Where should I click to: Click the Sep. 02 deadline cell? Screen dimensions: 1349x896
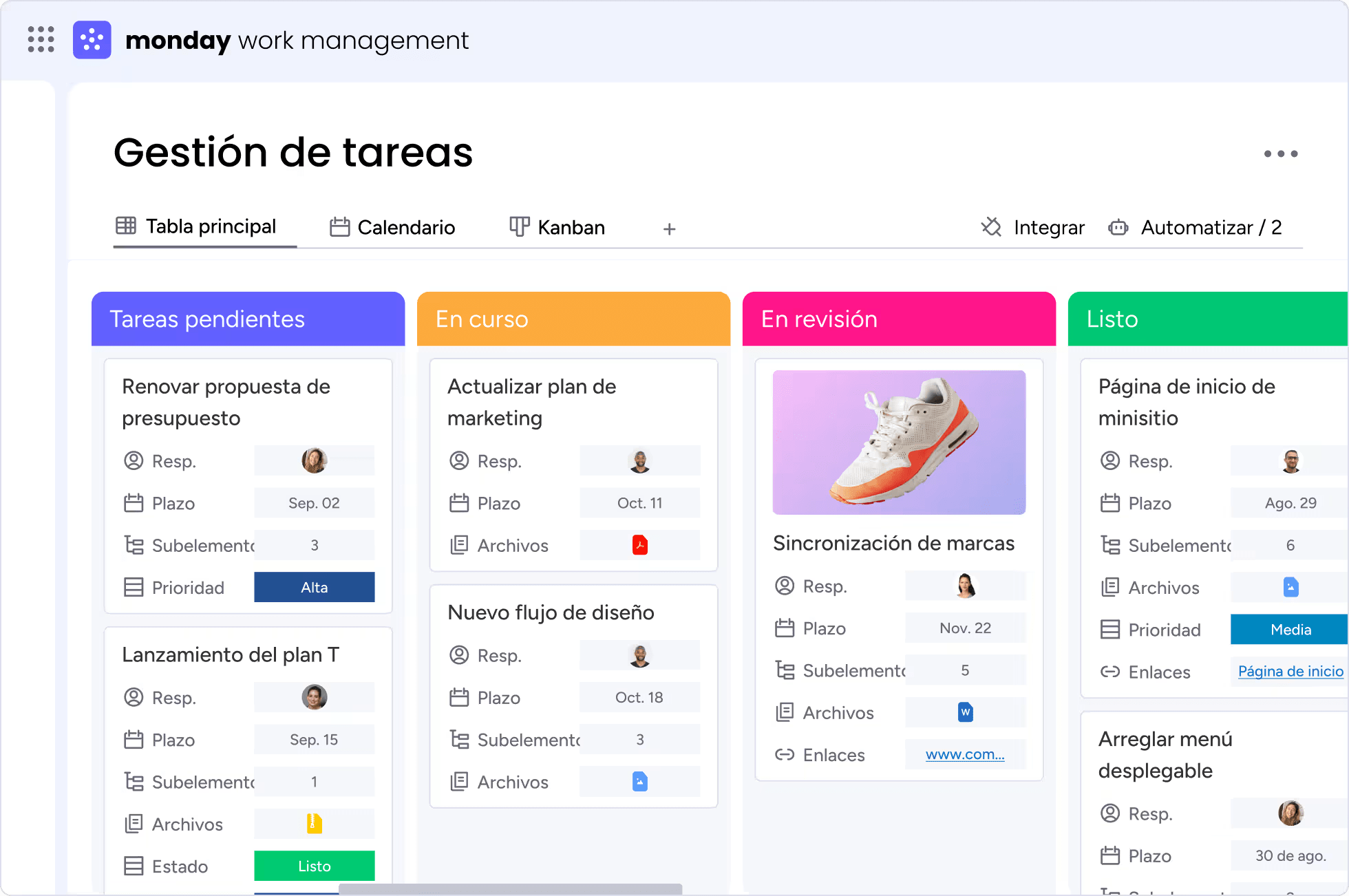point(314,503)
